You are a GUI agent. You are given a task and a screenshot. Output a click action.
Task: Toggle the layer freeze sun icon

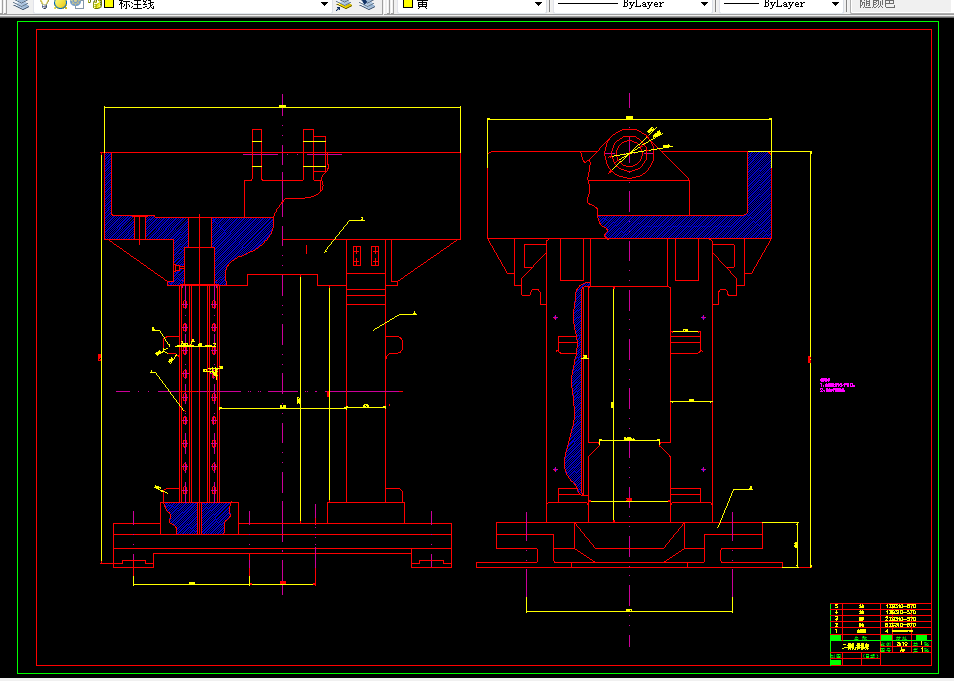(x=60, y=4)
